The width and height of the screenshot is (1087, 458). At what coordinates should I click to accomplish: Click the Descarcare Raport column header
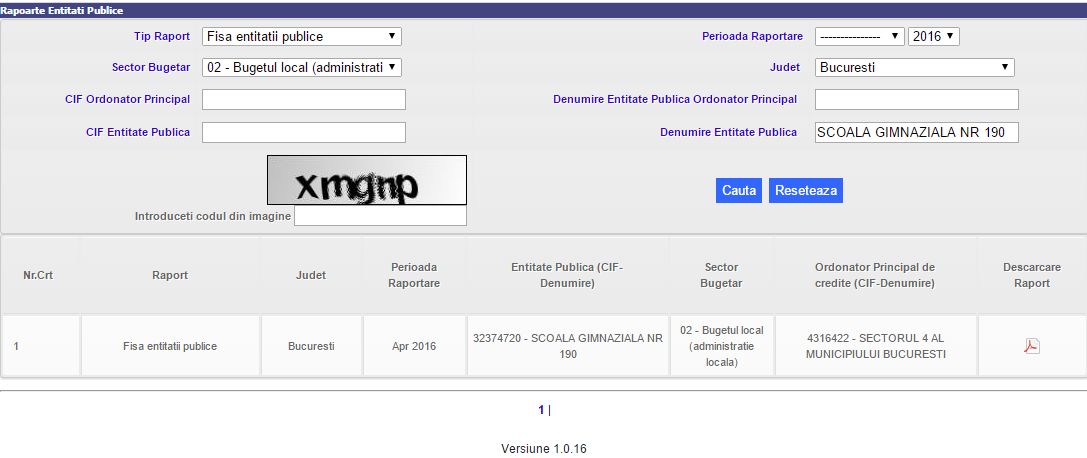tap(1032, 275)
